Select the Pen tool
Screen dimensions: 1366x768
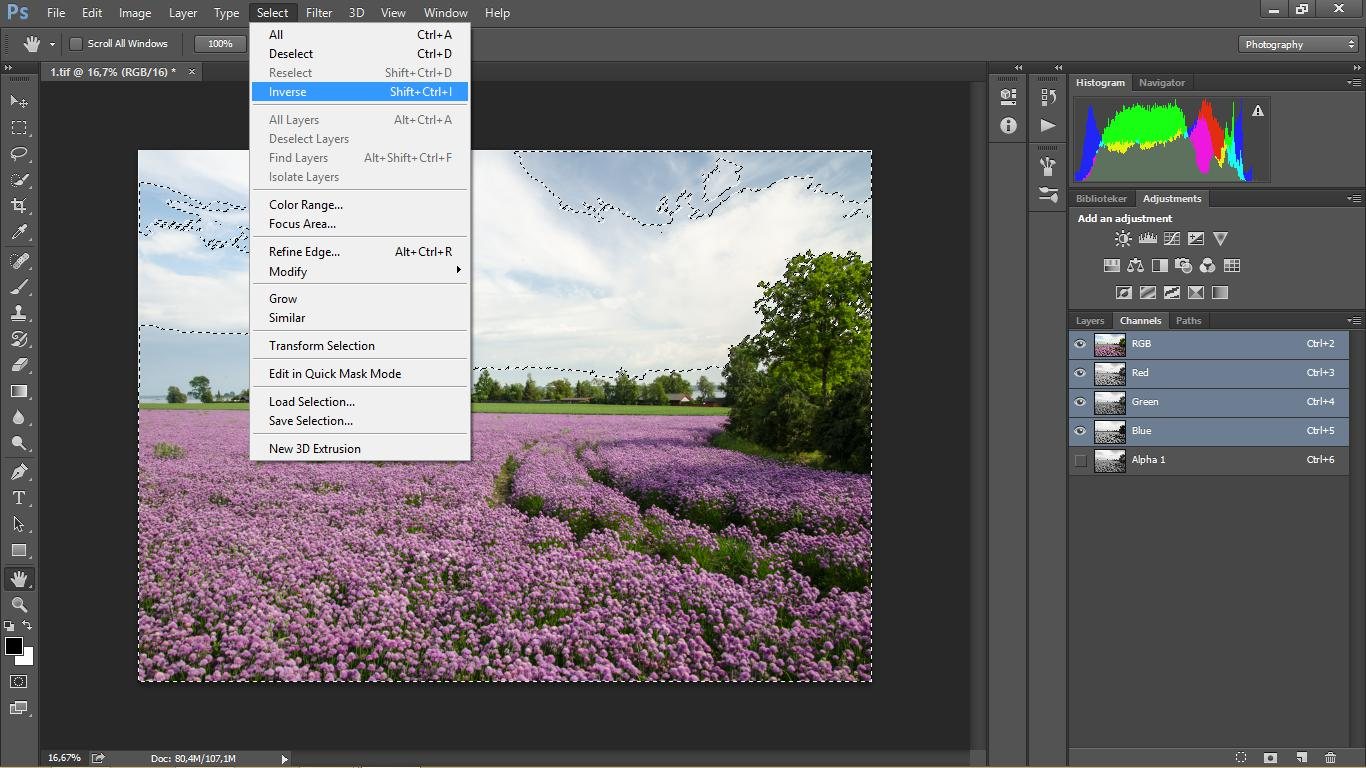[x=19, y=471]
